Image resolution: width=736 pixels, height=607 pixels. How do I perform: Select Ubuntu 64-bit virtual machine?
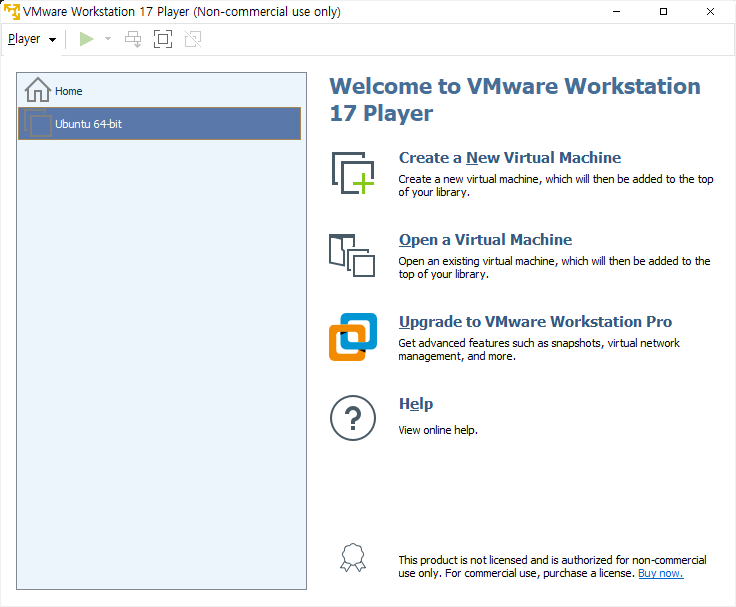point(159,123)
